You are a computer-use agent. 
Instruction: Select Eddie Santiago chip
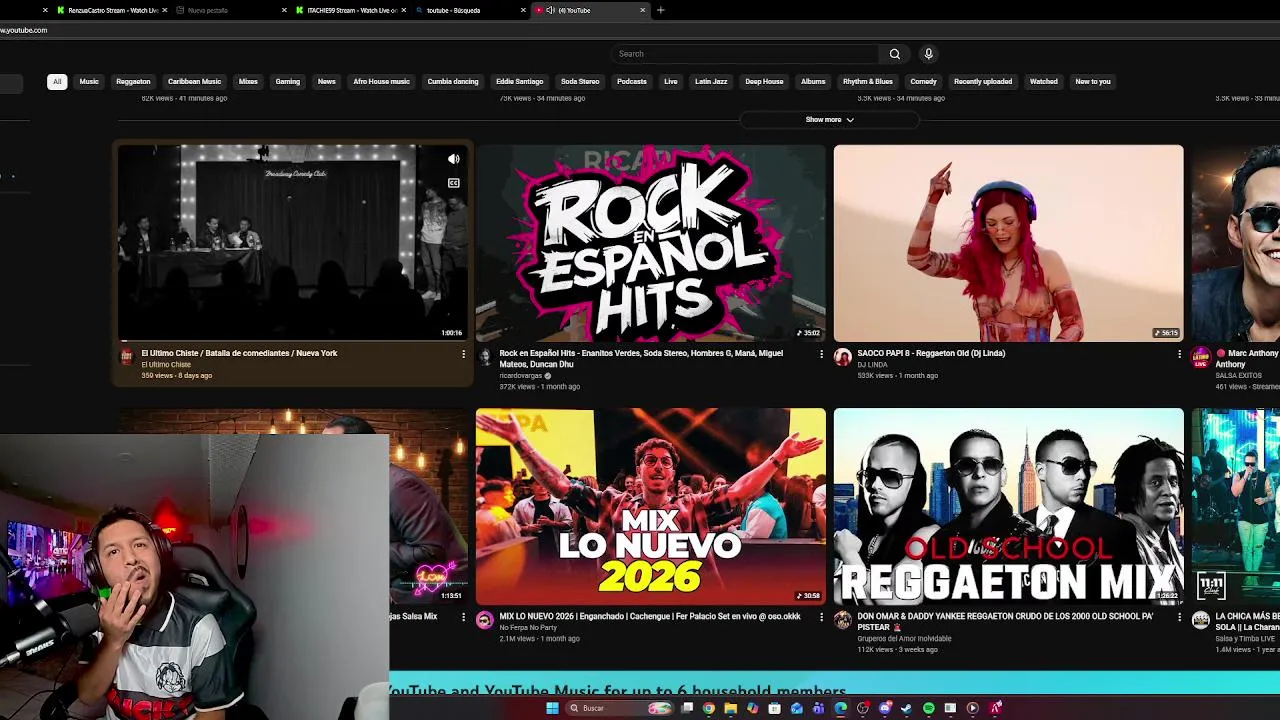[x=519, y=82]
